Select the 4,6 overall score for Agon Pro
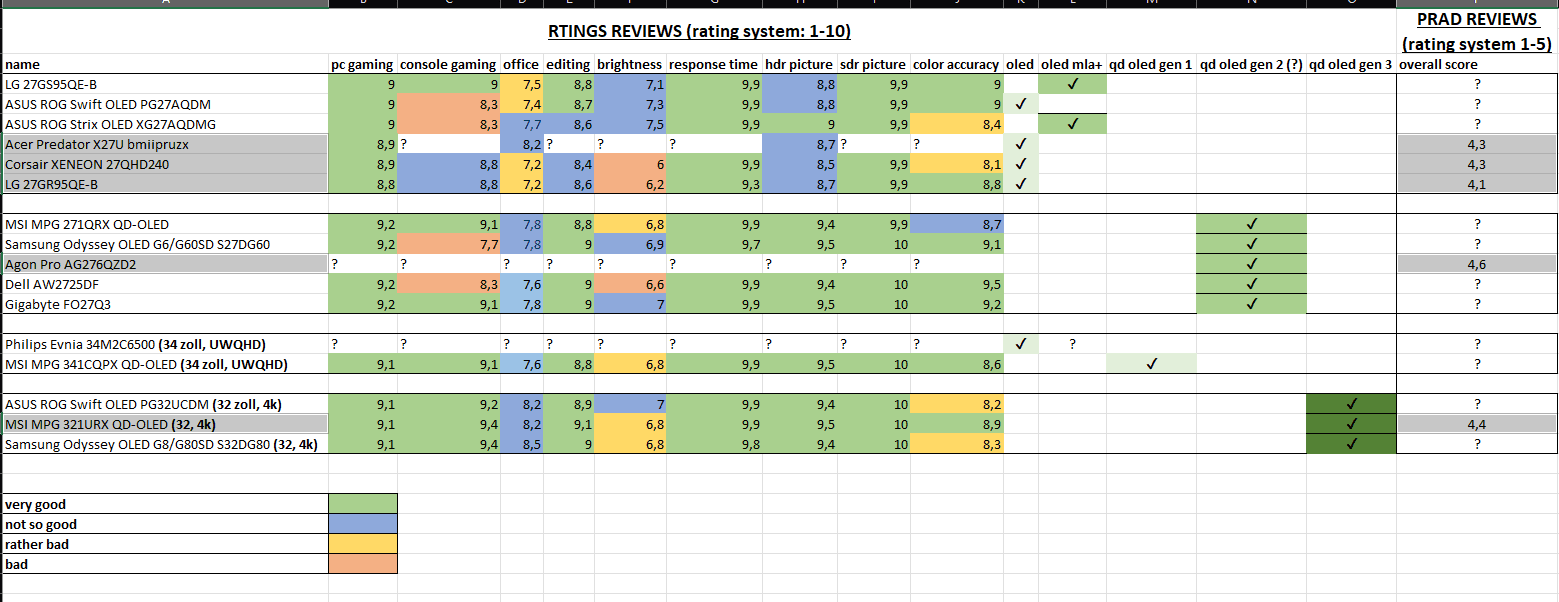Viewport: 1559px width, 602px height. (x=1477, y=264)
